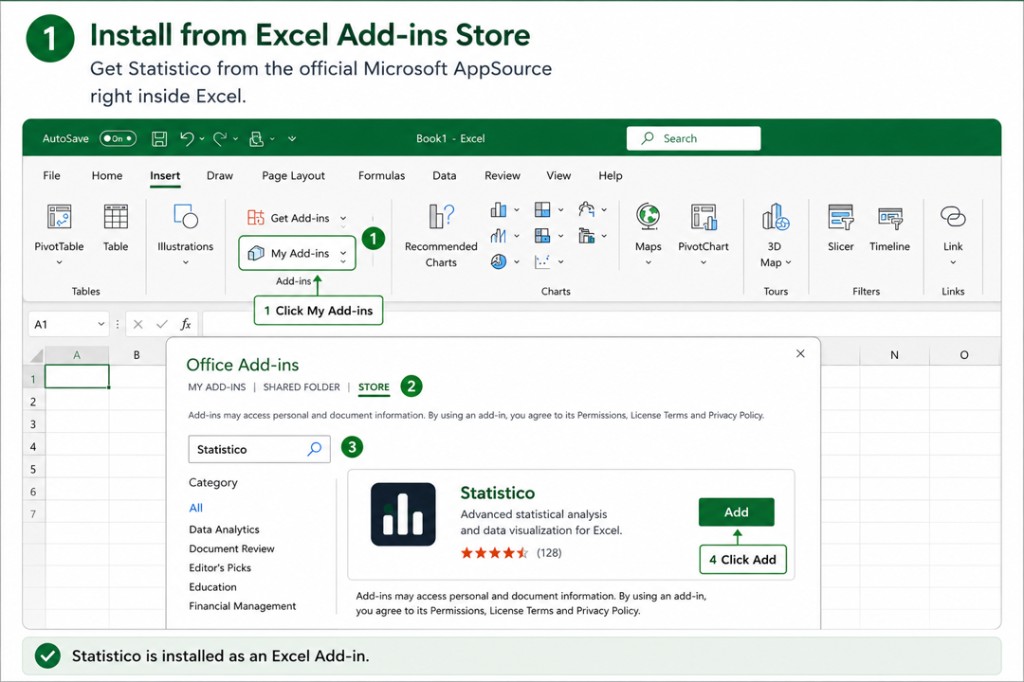Open the Review tab

tap(502, 176)
